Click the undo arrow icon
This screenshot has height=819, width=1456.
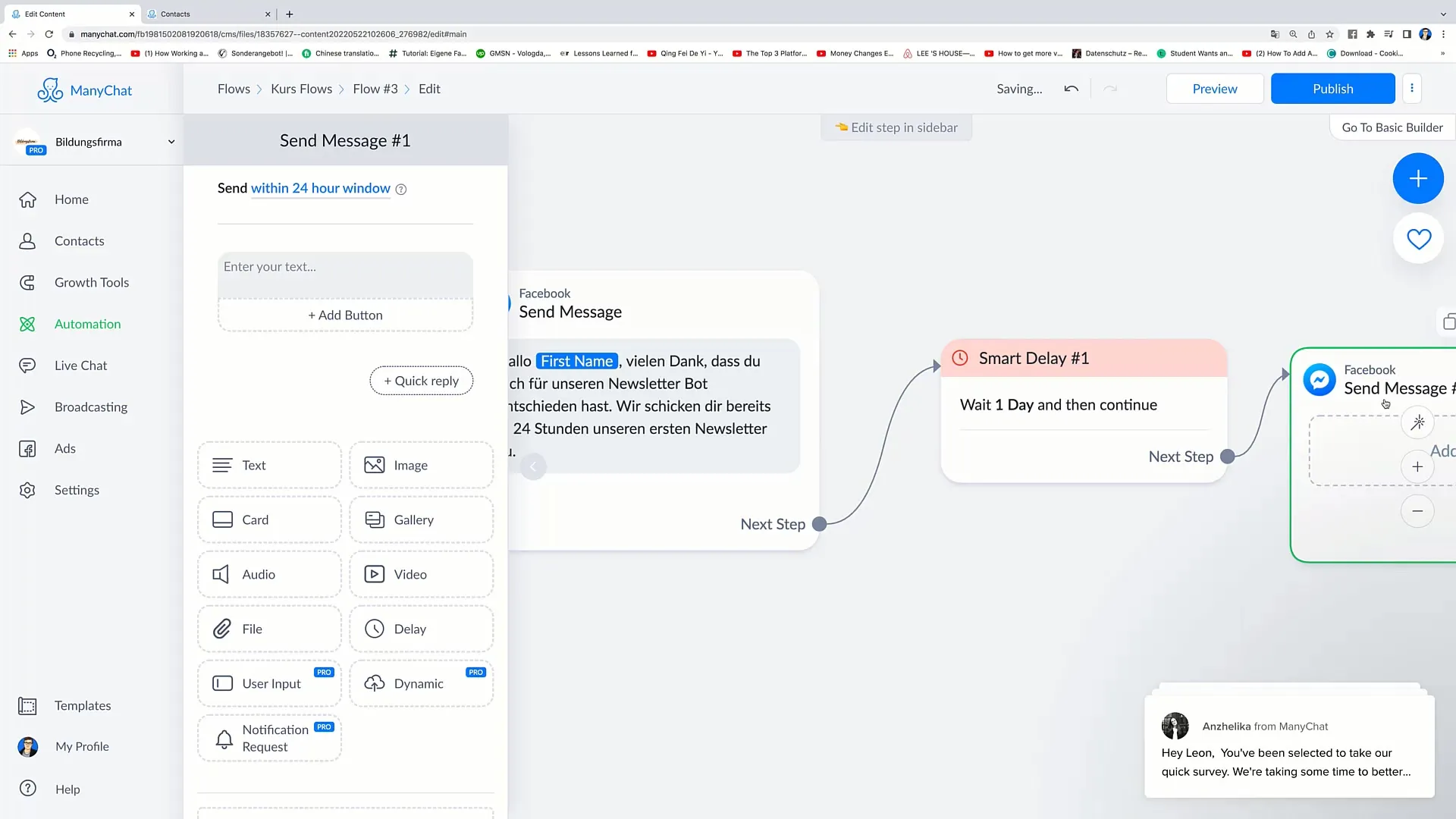click(1071, 89)
